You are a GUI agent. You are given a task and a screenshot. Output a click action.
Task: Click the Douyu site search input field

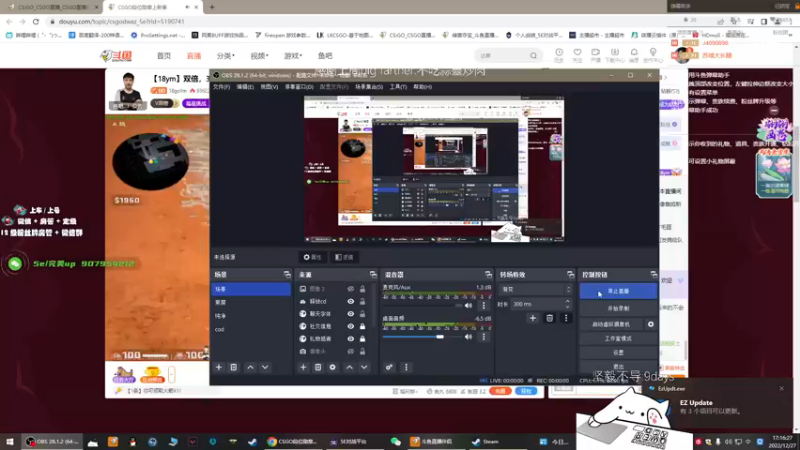coord(503,56)
